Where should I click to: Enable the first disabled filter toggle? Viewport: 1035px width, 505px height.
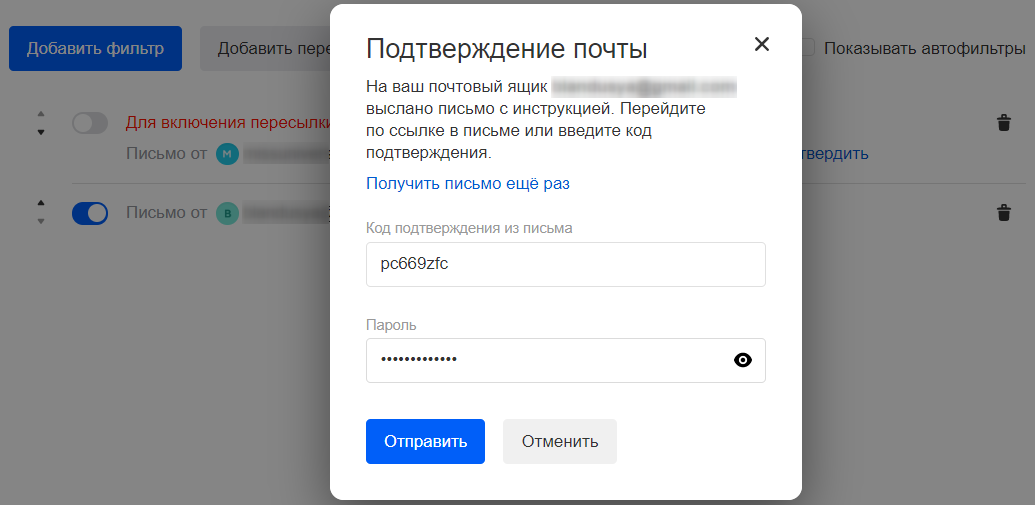click(90, 123)
